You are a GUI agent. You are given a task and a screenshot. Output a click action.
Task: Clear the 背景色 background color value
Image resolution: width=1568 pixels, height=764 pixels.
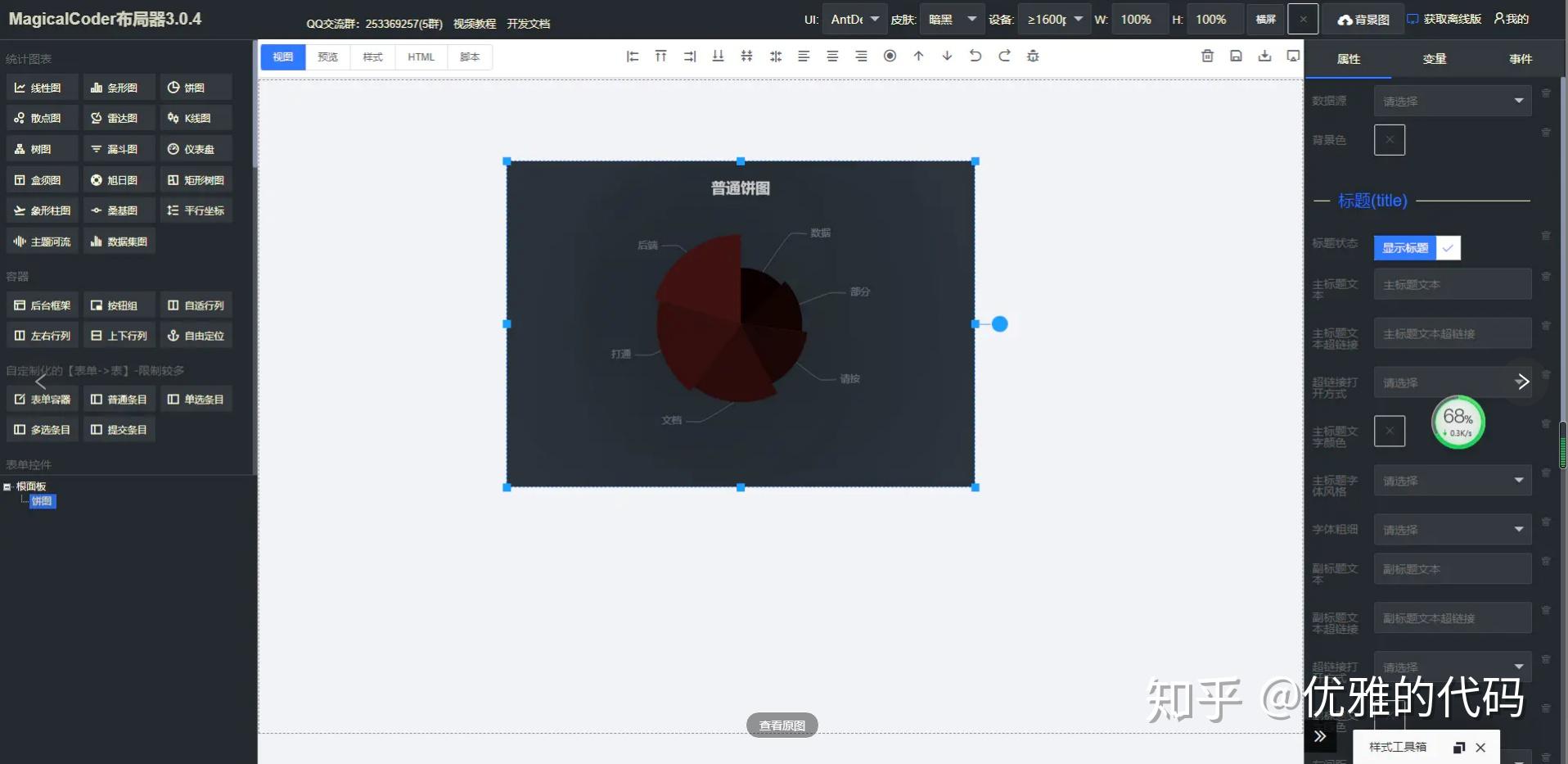pos(1390,139)
